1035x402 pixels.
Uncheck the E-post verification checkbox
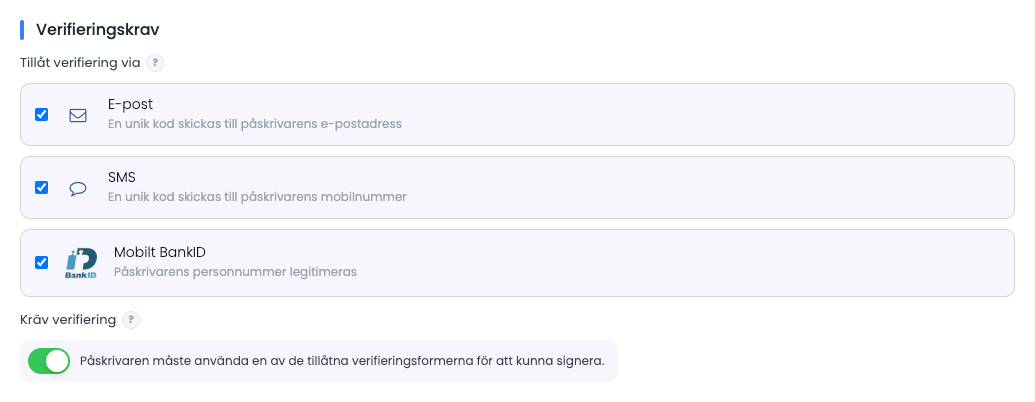click(42, 115)
